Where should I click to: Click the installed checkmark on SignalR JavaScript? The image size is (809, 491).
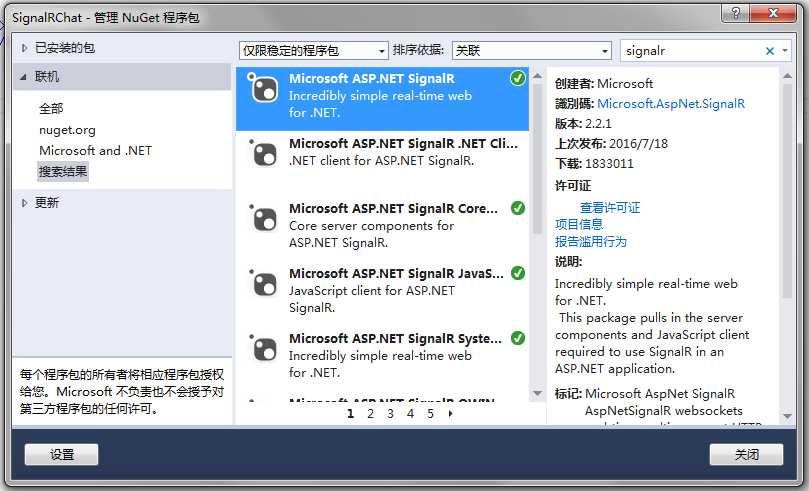click(x=517, y=273)
